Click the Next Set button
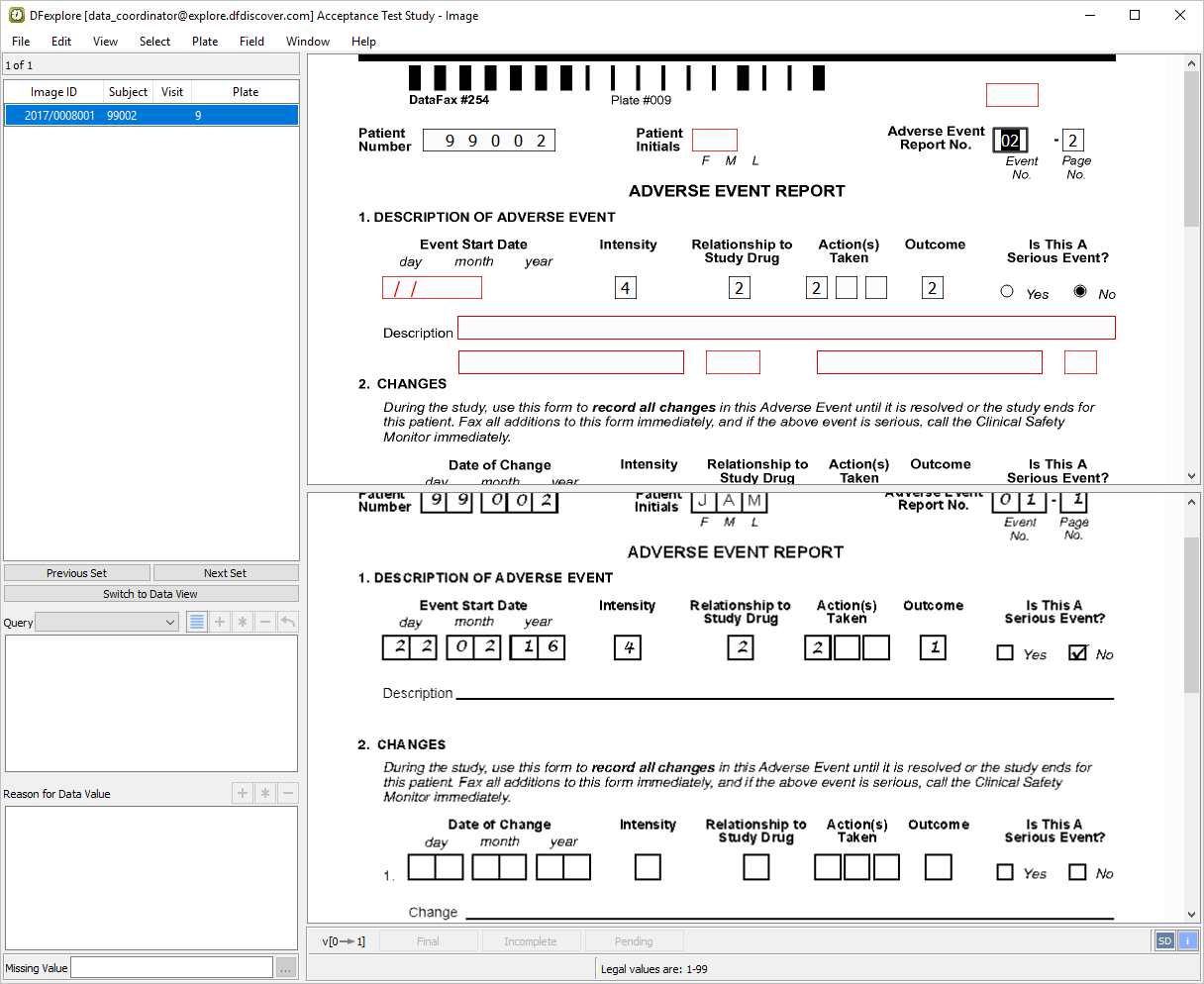Viewport: 1204px width, 984px height. pos(226,573)
